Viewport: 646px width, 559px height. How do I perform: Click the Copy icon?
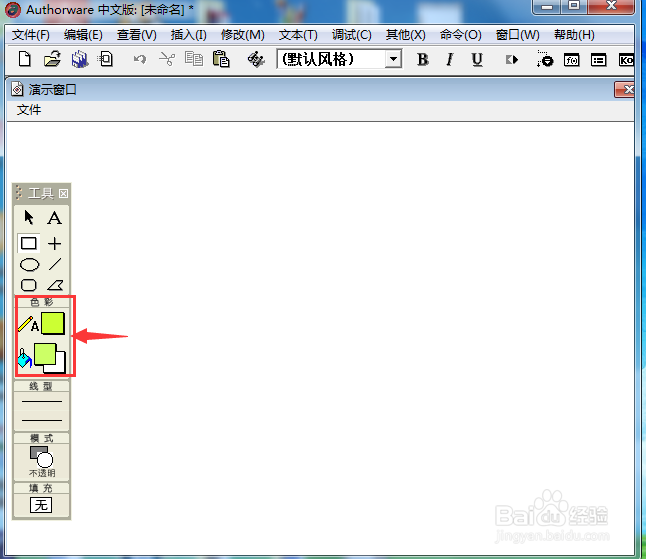pyautogui.click(x=194, y=59)
